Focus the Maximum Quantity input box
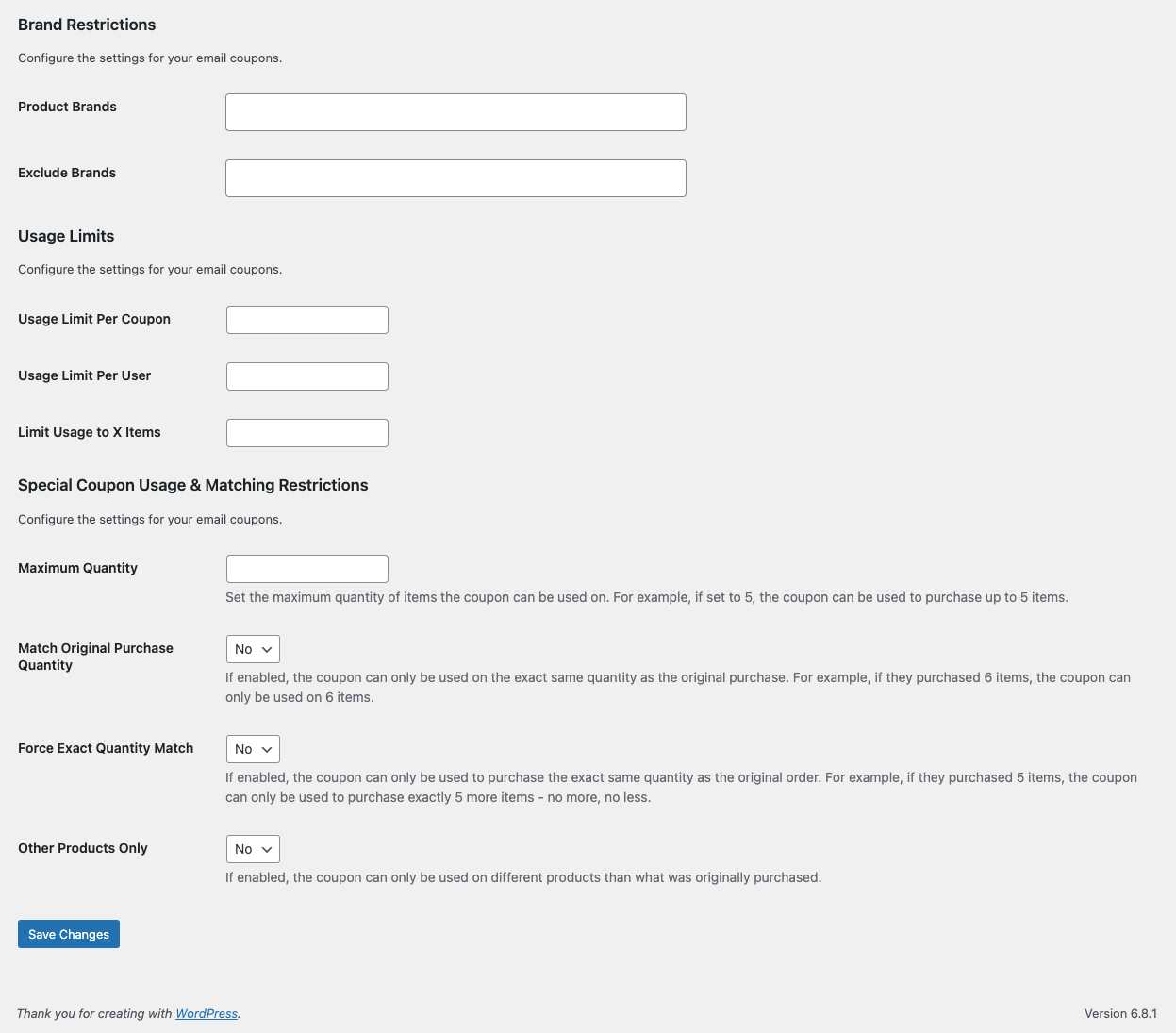Image resolution: width=1176 pixels, height=1033 pixels. coord(307,569)
